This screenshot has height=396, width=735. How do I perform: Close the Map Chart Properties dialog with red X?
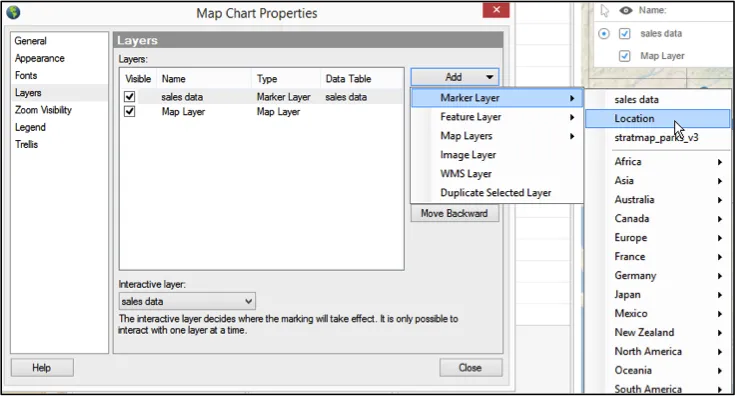pos(496,10)
